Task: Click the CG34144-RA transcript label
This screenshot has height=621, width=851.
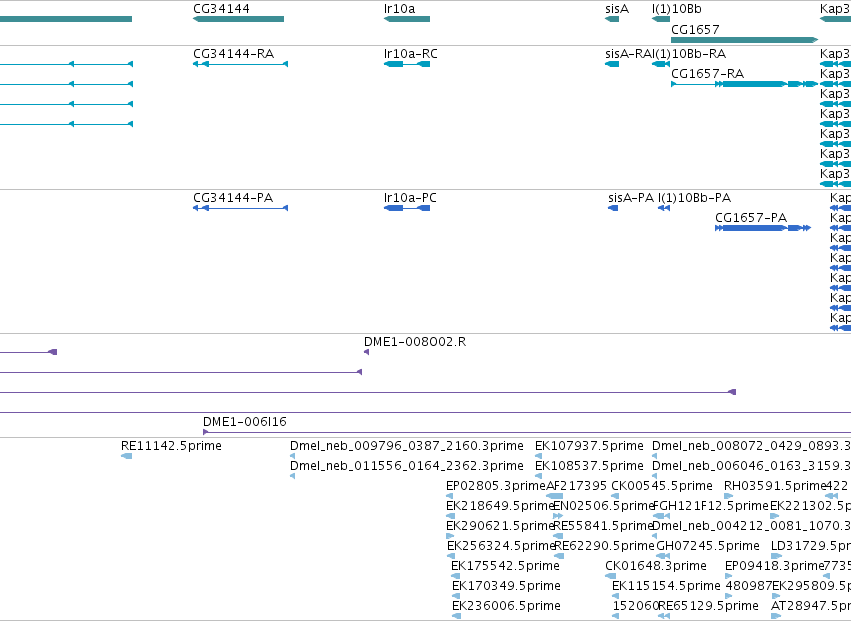Action: [233, 54]
